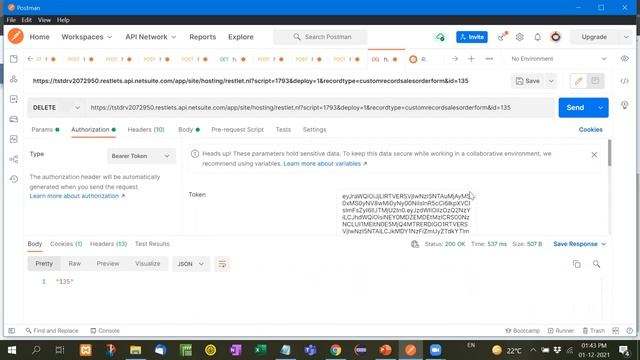Open the History sidebar icon
Screen dimensions: 640x360
tap(13, 179)
